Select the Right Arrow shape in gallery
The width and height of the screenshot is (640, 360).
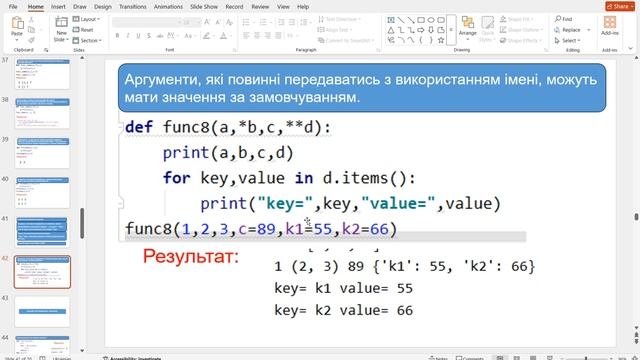click(421, 30)
